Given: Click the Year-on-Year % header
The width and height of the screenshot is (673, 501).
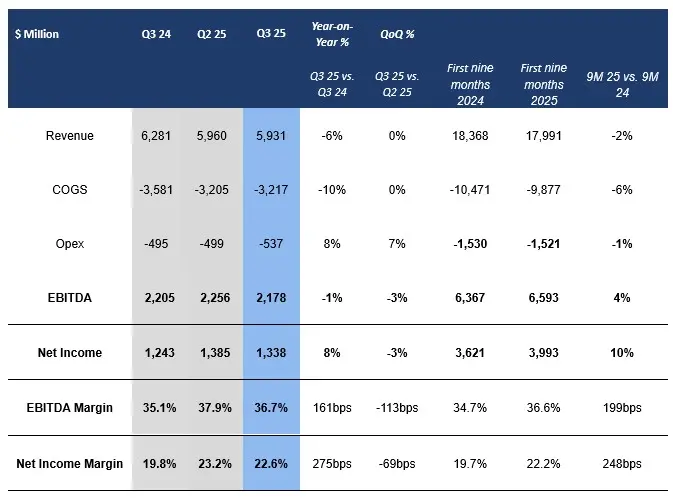Looking at the screenshot, I should 332,34.
